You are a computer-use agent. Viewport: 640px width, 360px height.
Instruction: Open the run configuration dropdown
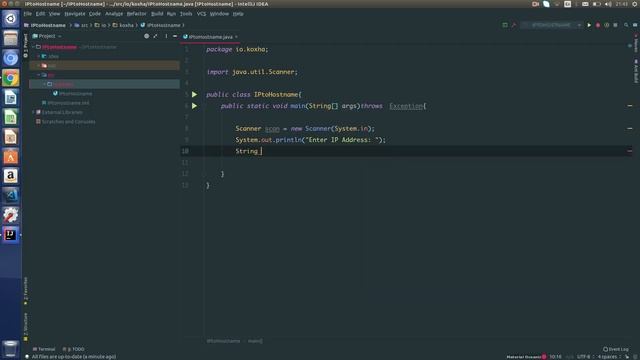[x=551, y=25]
